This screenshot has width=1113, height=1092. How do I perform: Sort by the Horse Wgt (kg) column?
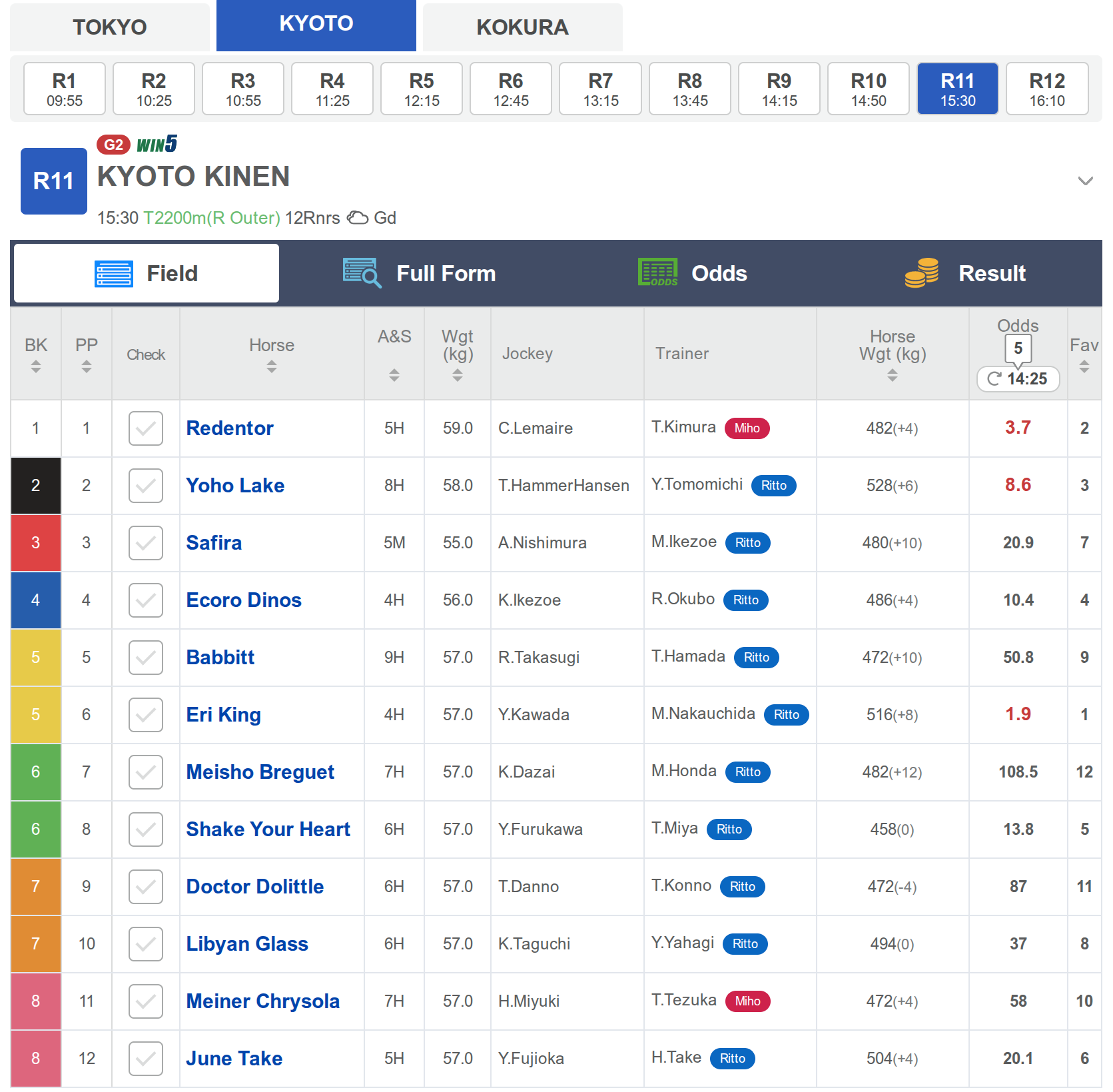[893, 376]
